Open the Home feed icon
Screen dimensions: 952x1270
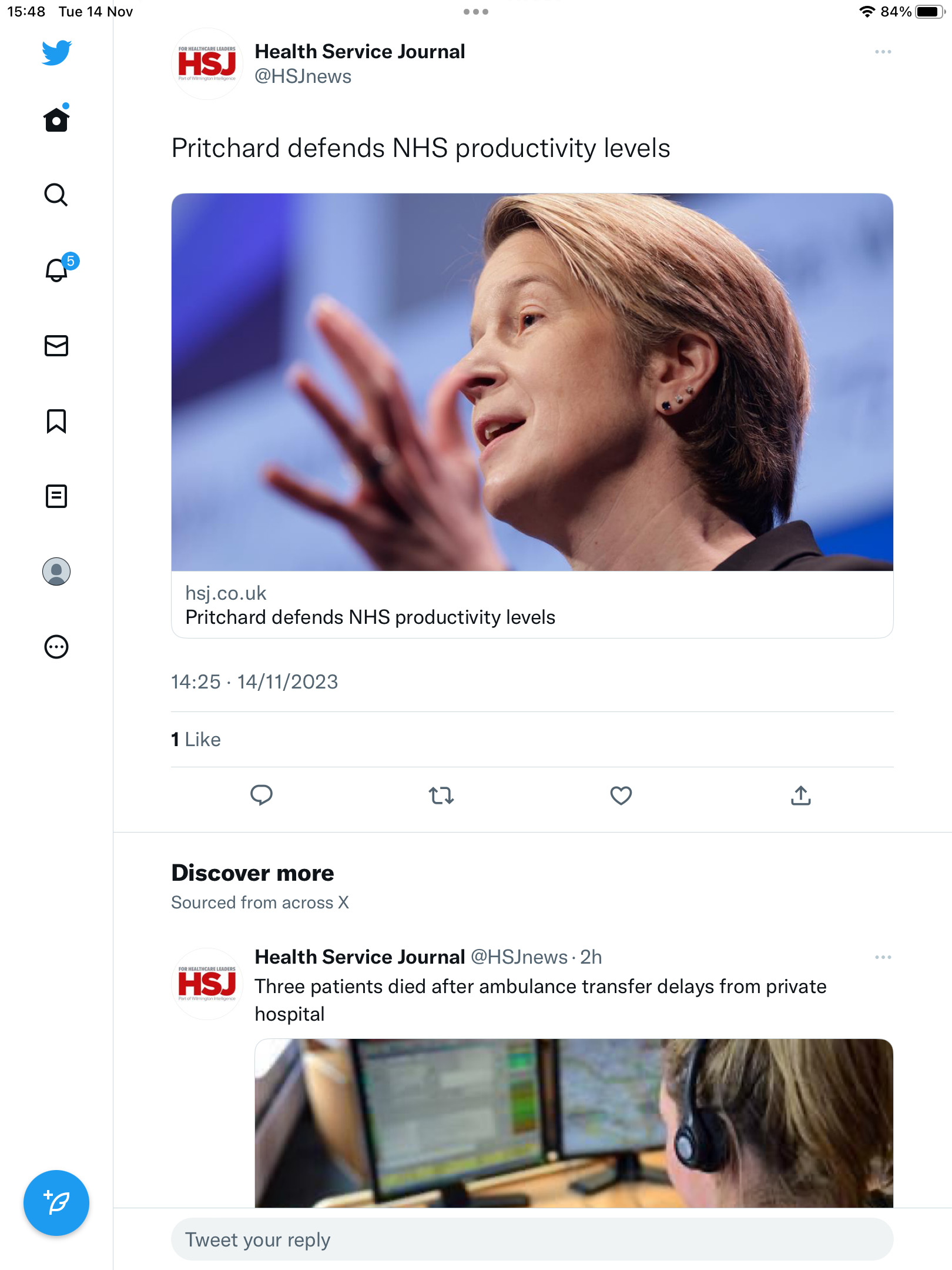coord(56,119)
